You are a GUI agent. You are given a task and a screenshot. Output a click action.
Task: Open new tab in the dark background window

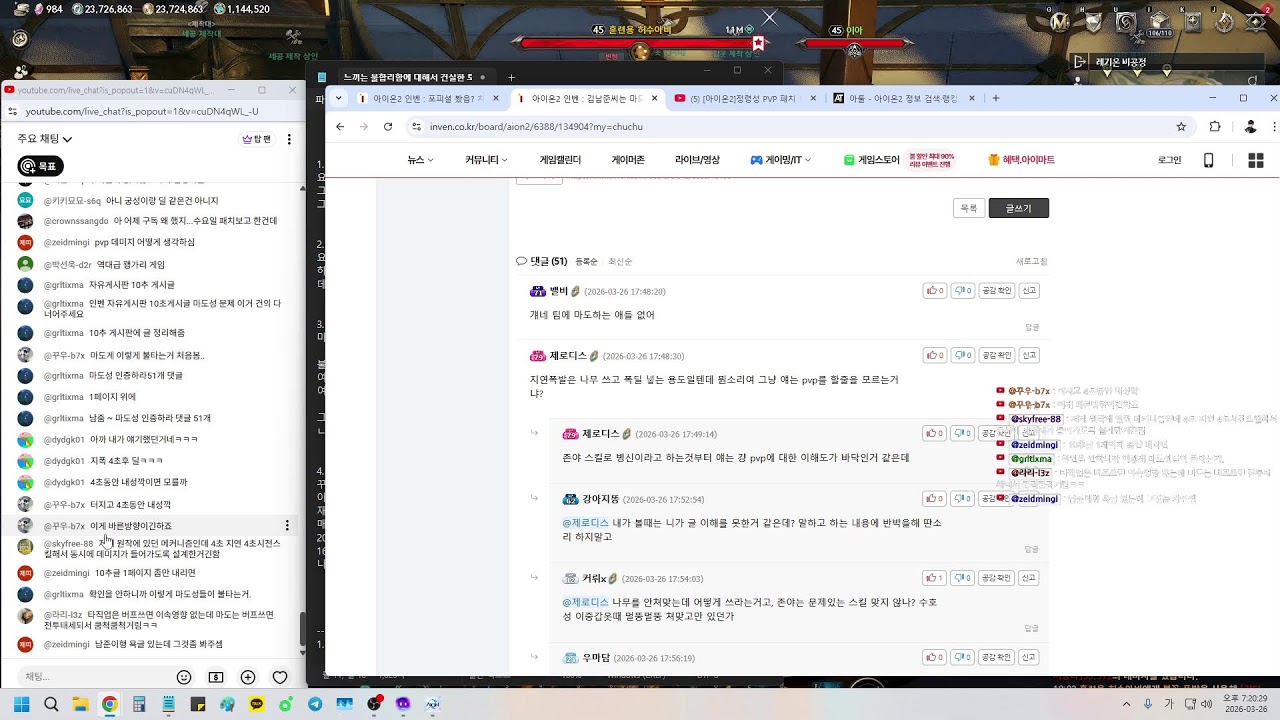(511, 77)
